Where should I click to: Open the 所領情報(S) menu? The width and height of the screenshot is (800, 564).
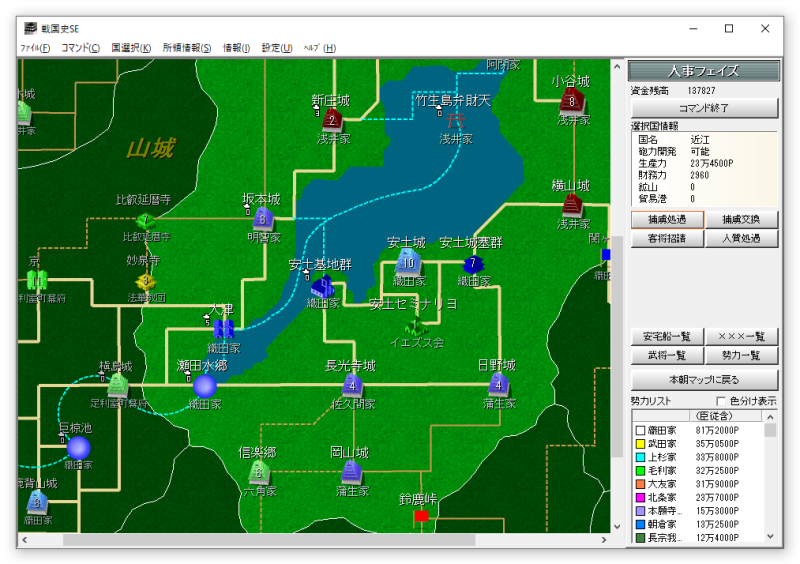[187, 48]
